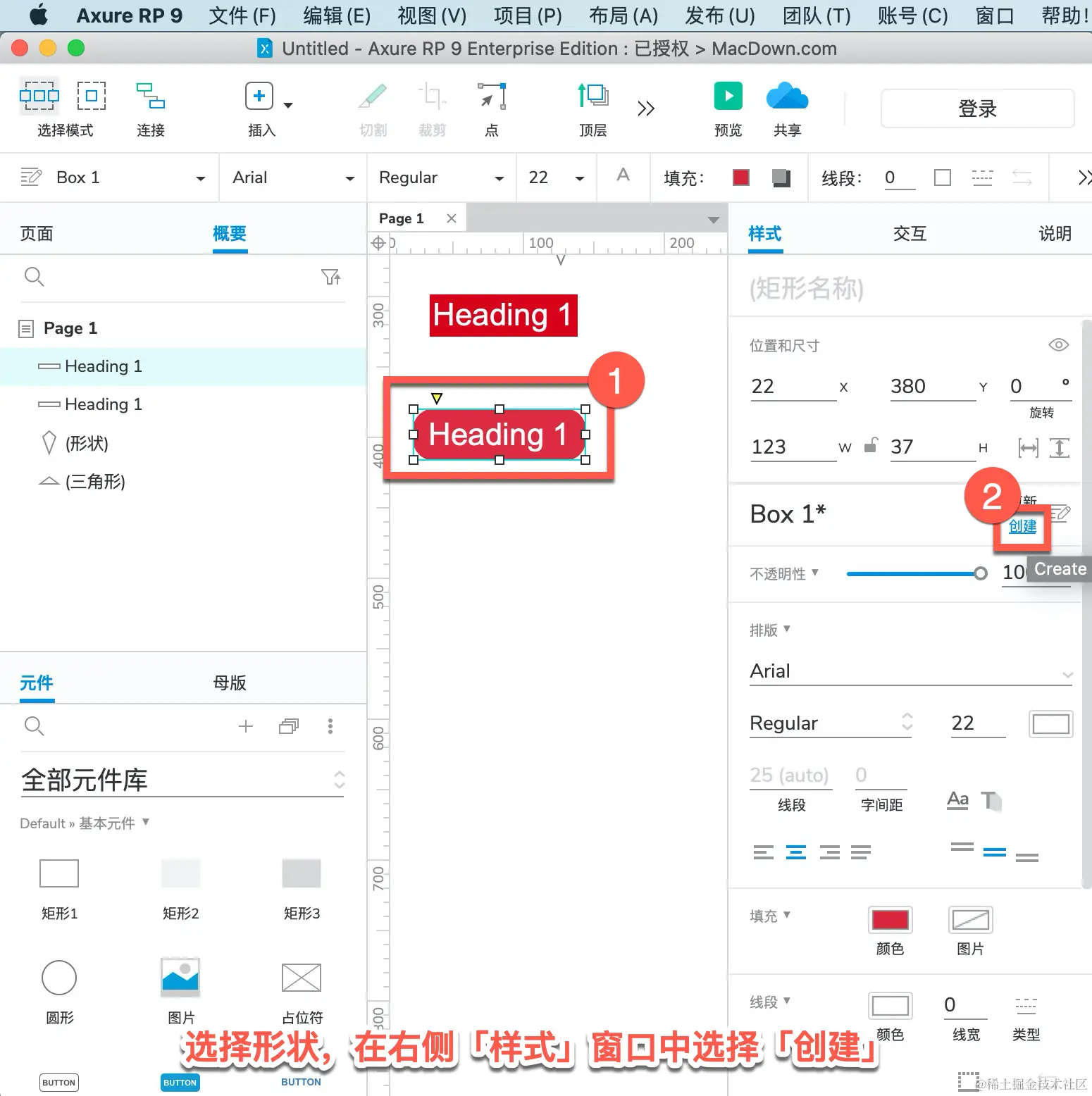Click the Create style link
Viewport: 1092px width, 1096px height.
pos(1022,526)
